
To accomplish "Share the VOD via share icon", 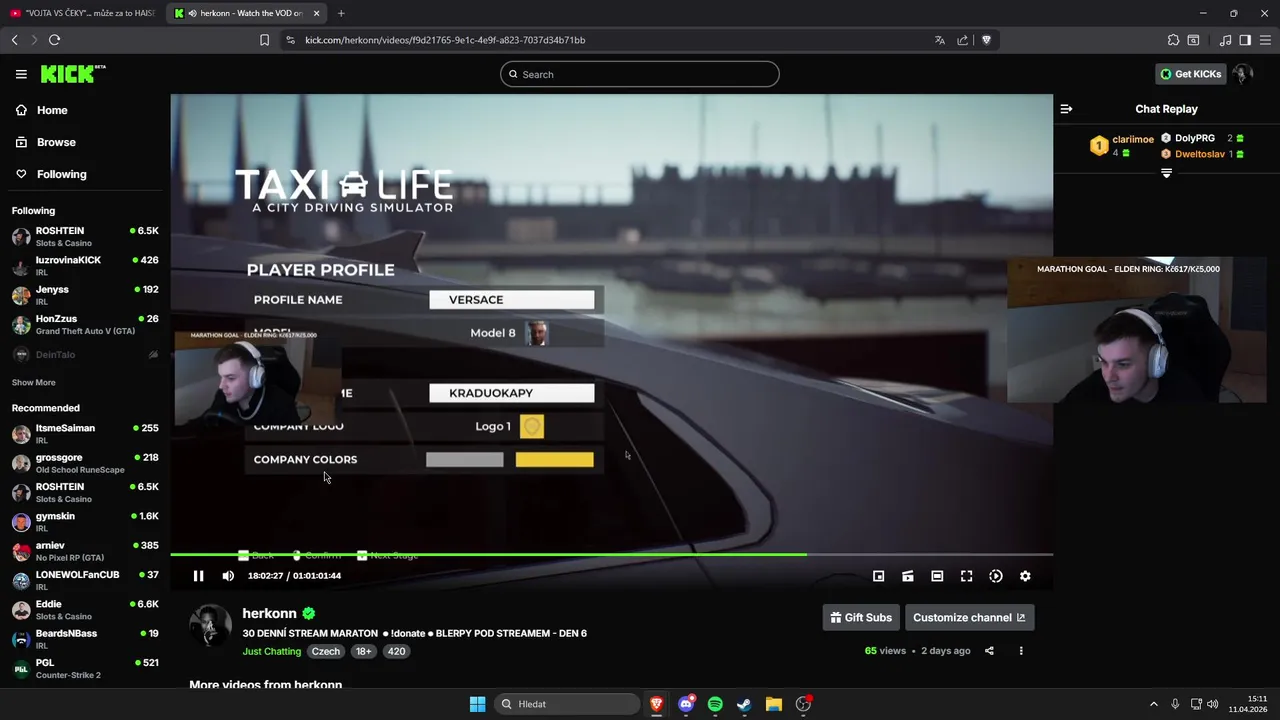I will [989, 651].
